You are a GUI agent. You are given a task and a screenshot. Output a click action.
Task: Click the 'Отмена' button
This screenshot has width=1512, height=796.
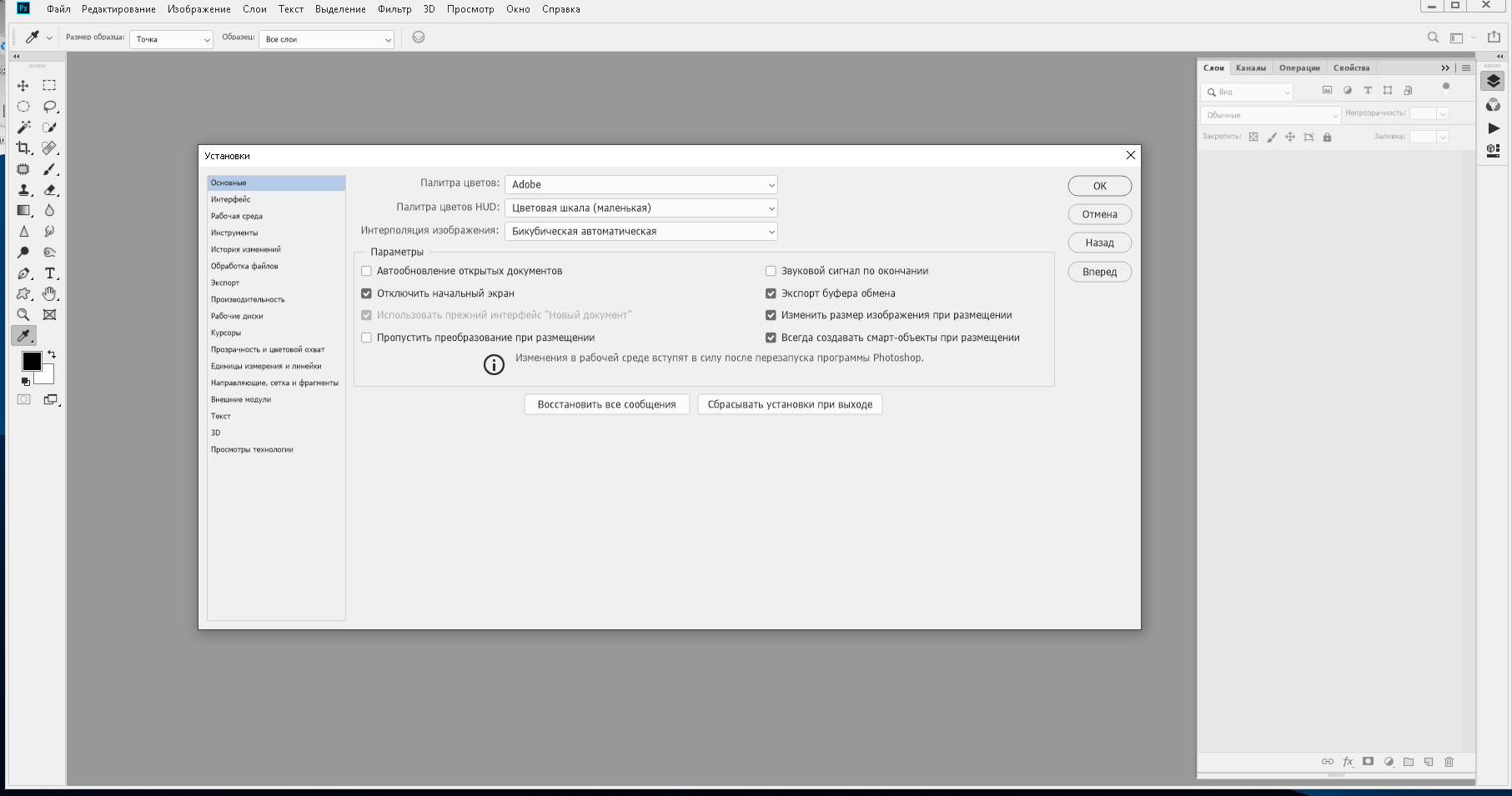click(1100, 214)
